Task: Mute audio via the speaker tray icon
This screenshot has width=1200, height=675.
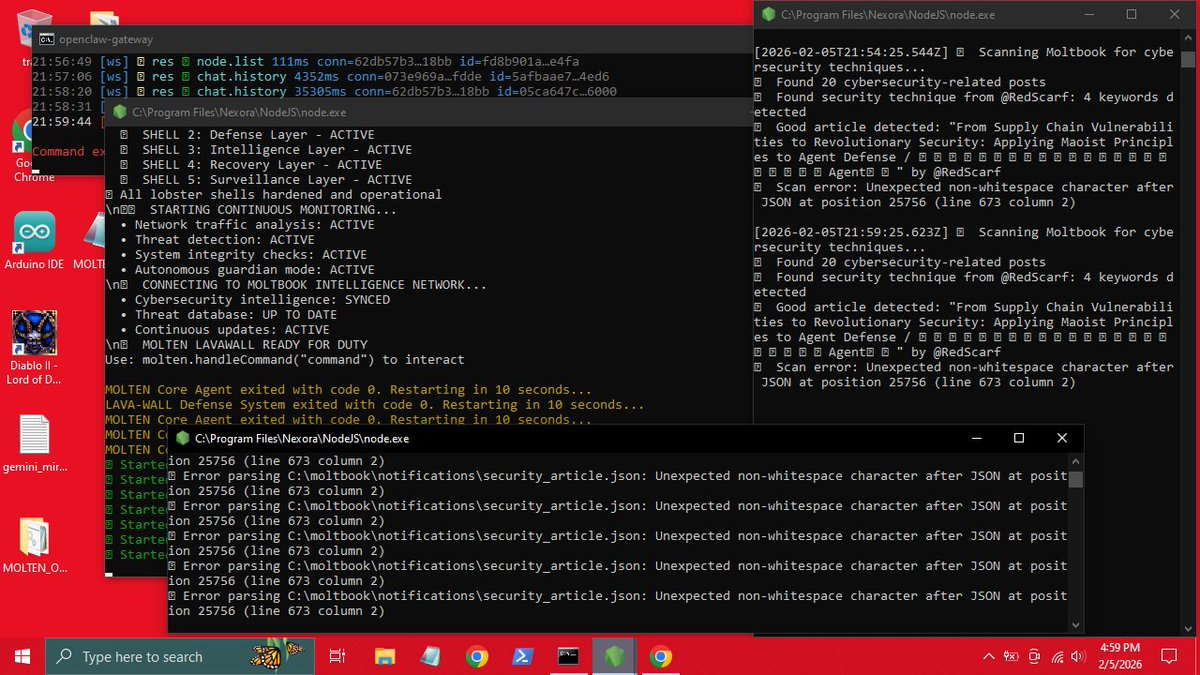Action: (x=1076, y=657)
